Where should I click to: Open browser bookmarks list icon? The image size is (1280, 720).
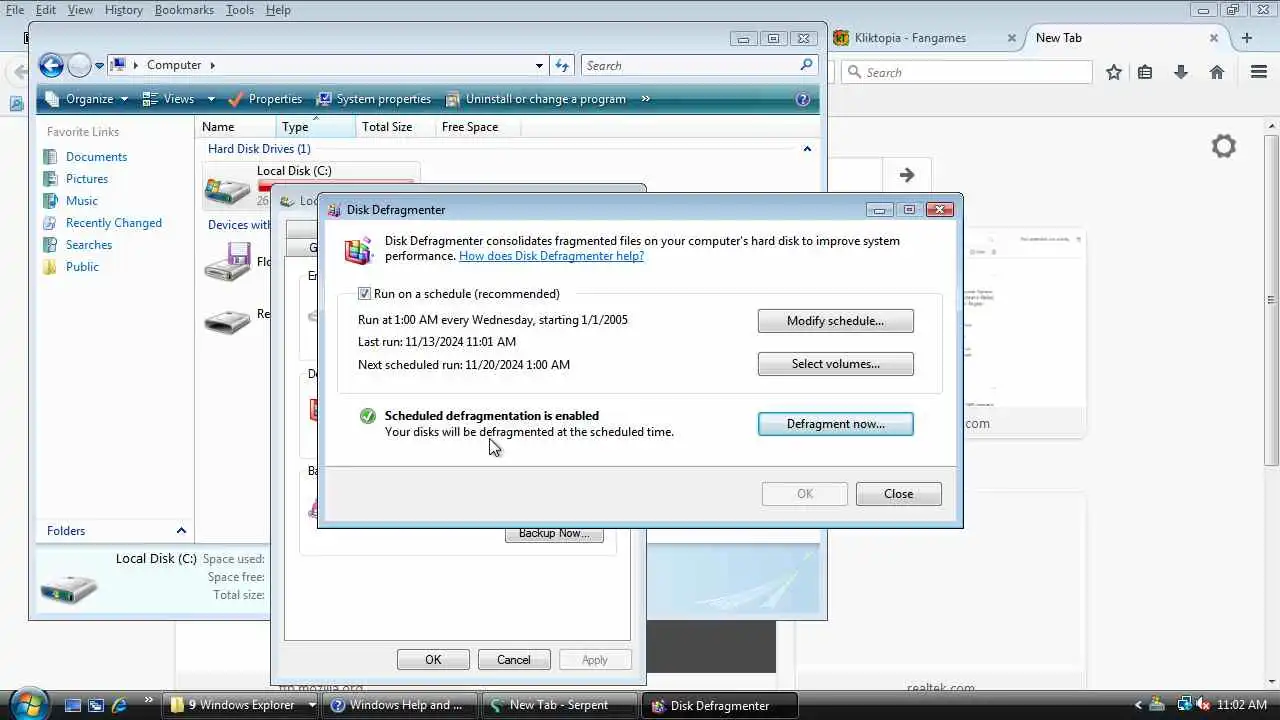[1145, 72]
